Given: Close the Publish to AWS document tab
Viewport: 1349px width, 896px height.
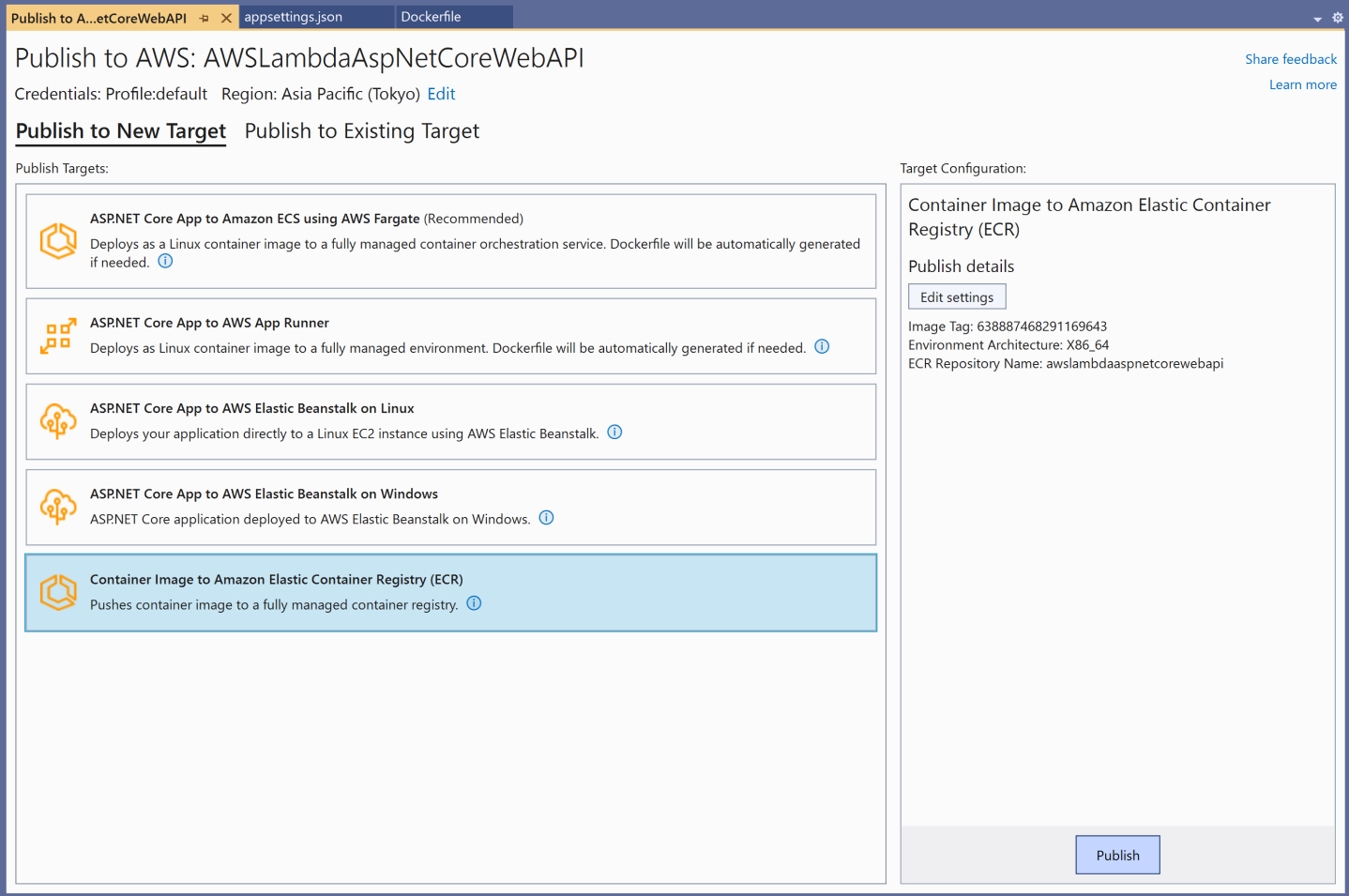Looking at the screenshot, I should click(x=226, y=18).
